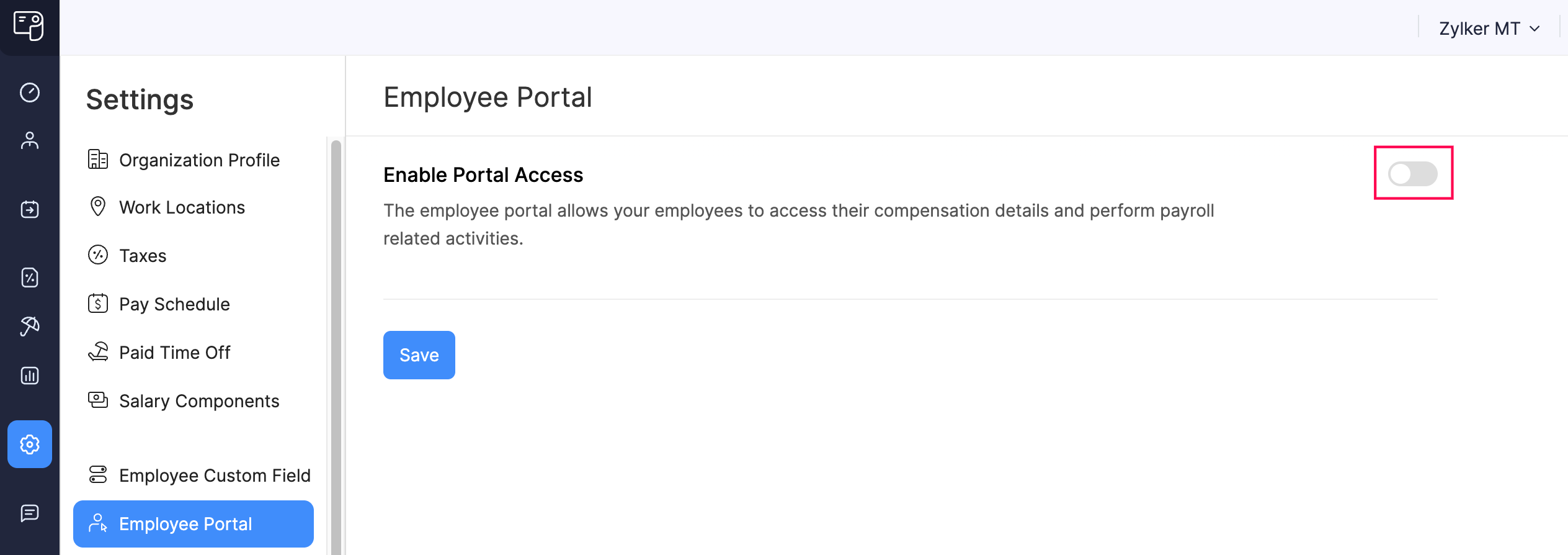This screenshot has height=555, width=1568.
Task: Go to Work Locations settings
Action: 182,207
